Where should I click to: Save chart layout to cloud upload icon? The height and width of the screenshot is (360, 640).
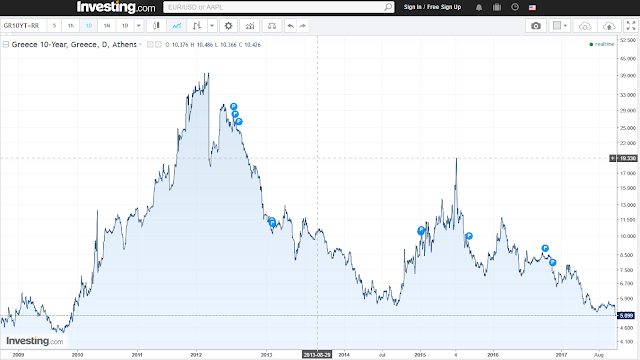(x=609, y=26)
